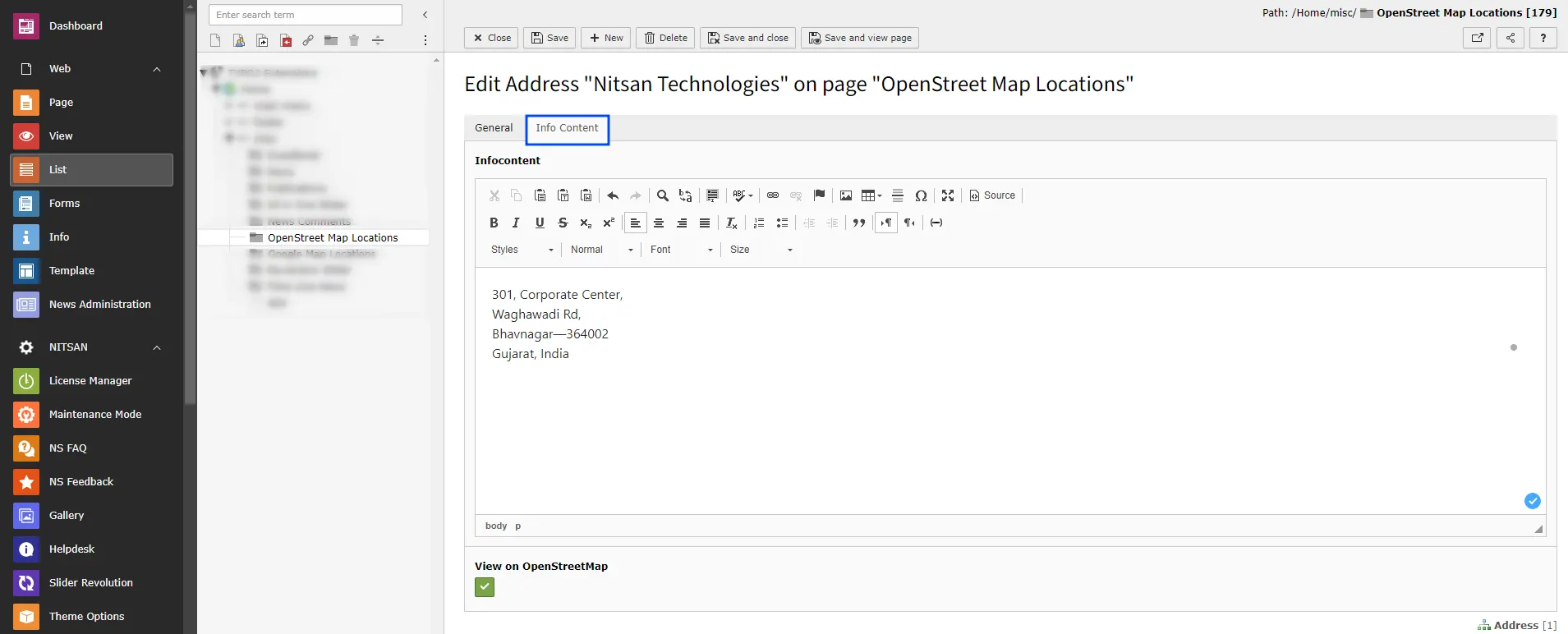The image size is (1568, 634).
Task: Open the News Administration module
Action: click(92, 305)
